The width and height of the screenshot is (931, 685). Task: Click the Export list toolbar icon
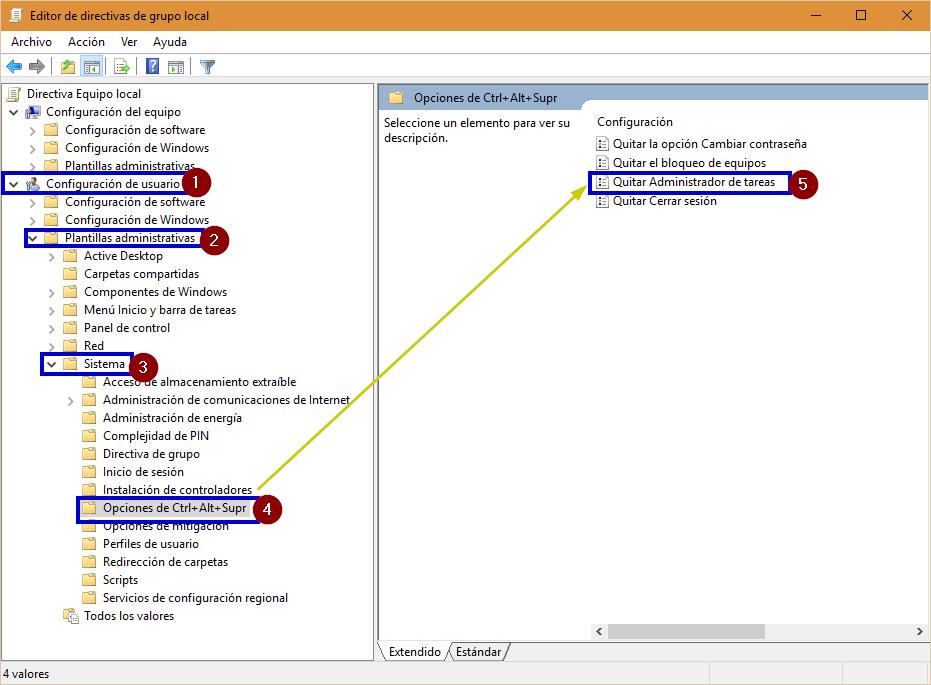coord(122,66)
